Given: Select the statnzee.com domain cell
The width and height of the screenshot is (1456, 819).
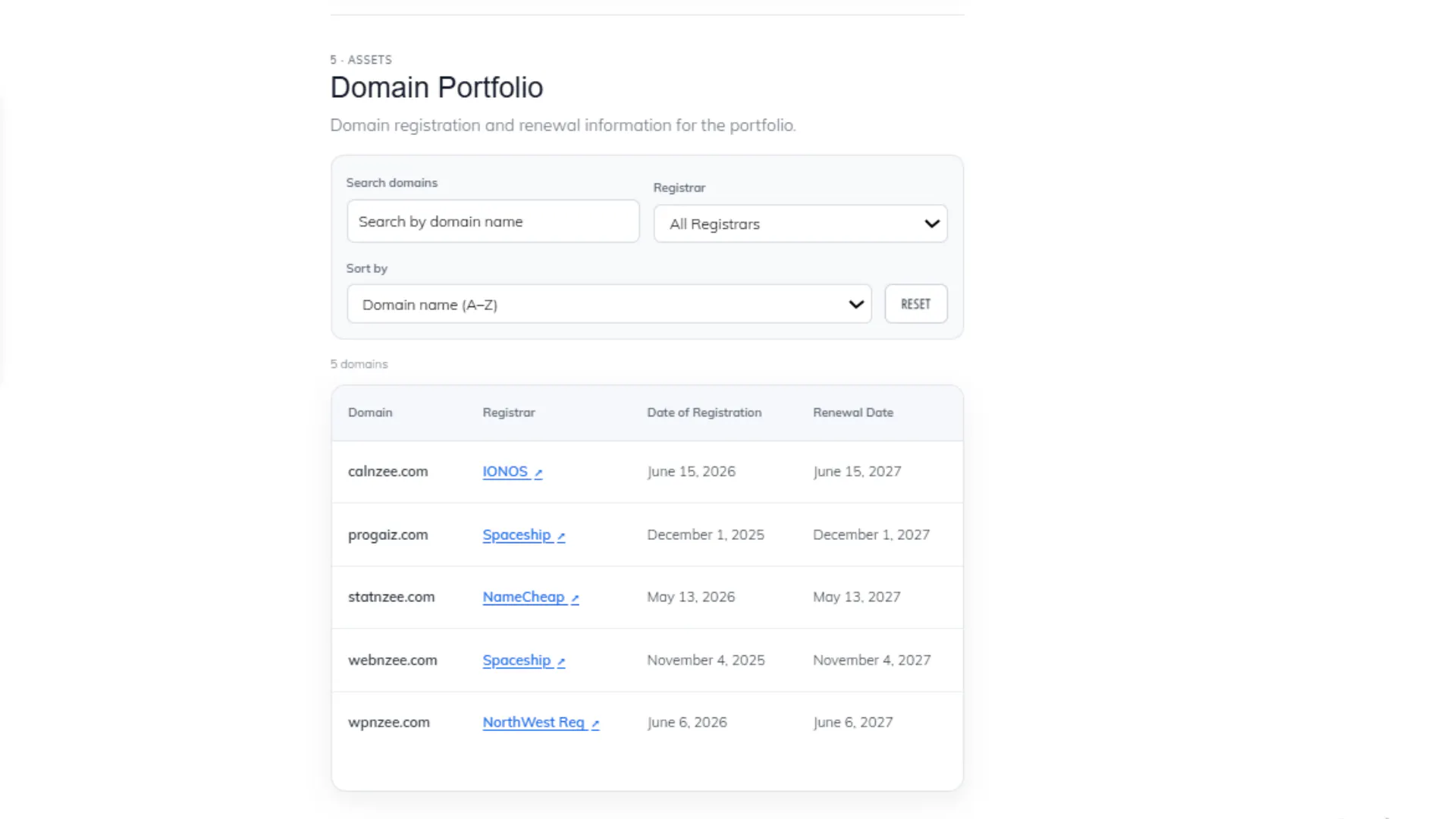Looking at the screenshot, I should [391, 598].
